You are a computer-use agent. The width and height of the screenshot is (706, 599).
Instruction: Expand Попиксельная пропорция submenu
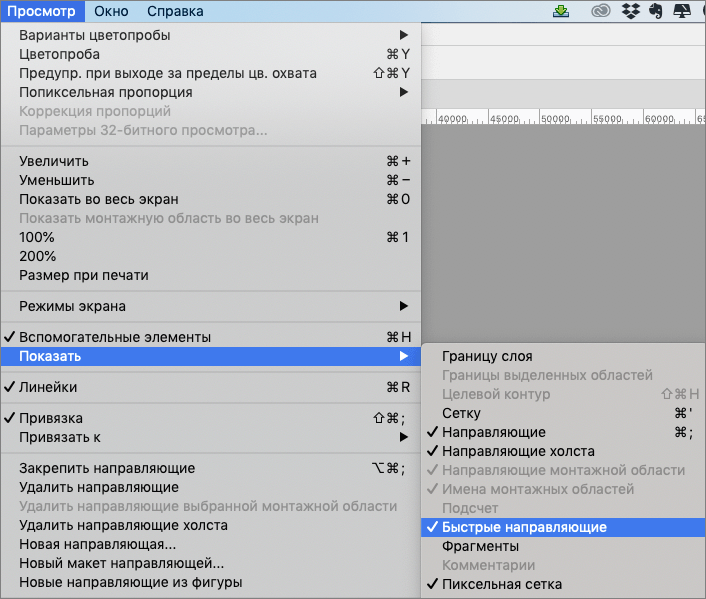pyautogui.click(x=211, y=92)
